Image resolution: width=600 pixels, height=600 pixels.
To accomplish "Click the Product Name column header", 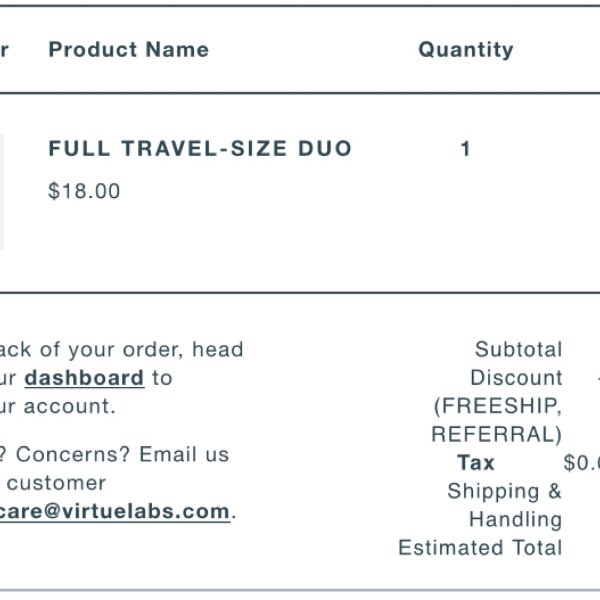I will 129,50.
